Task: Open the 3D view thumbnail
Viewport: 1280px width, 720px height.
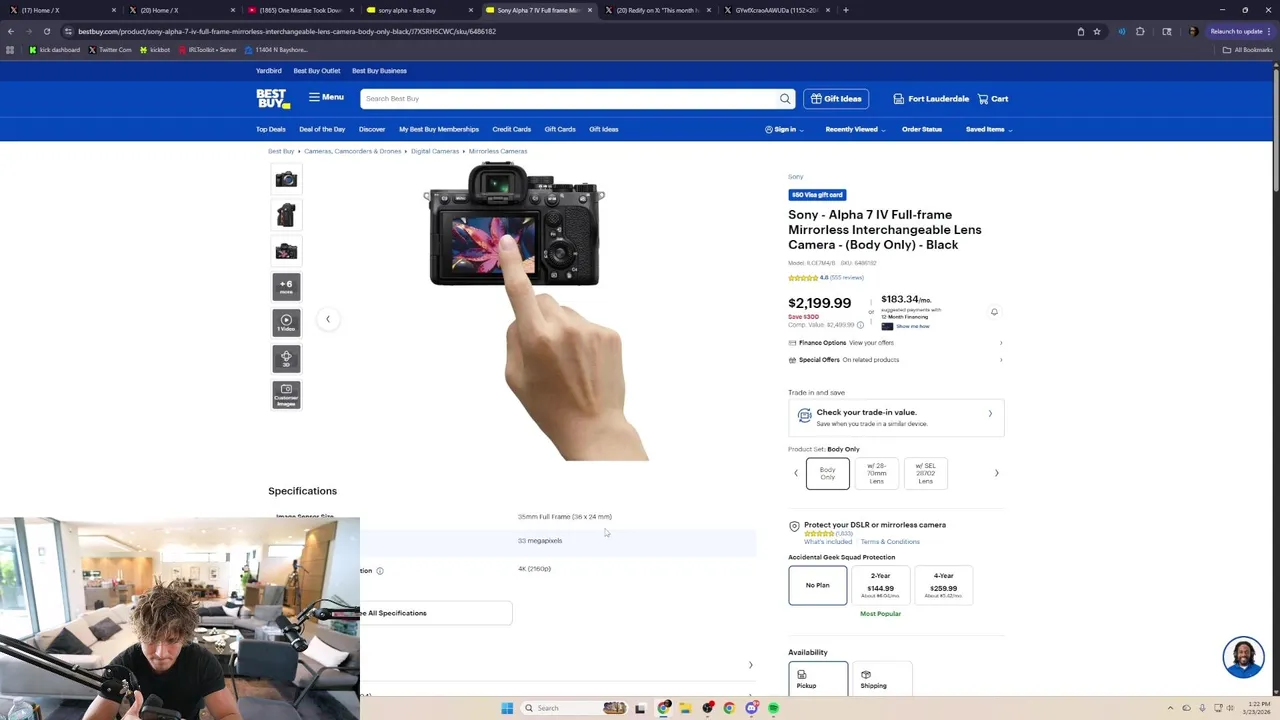Action: tap(286, 359)
